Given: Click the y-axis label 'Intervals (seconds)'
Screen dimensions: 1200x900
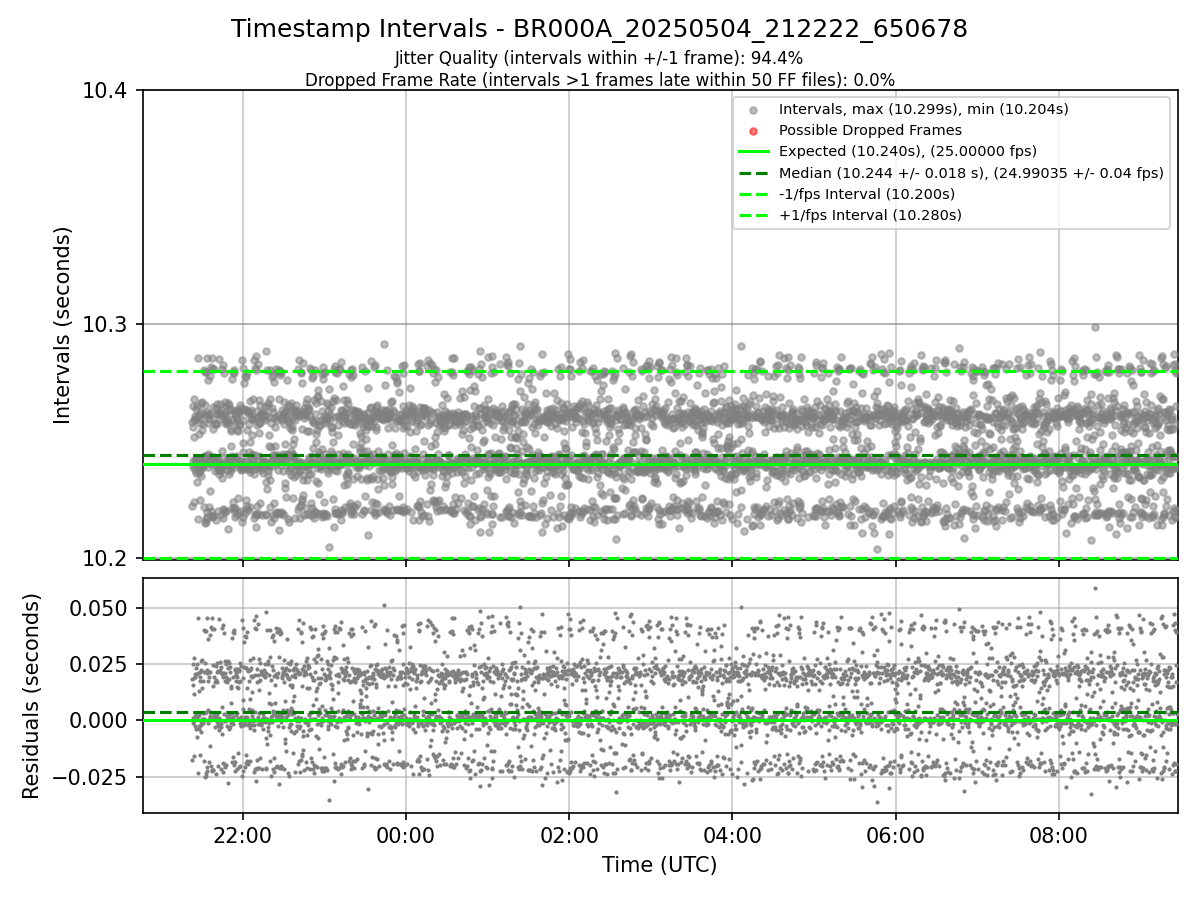Looking at the screenshot, I should coord(63,324).
